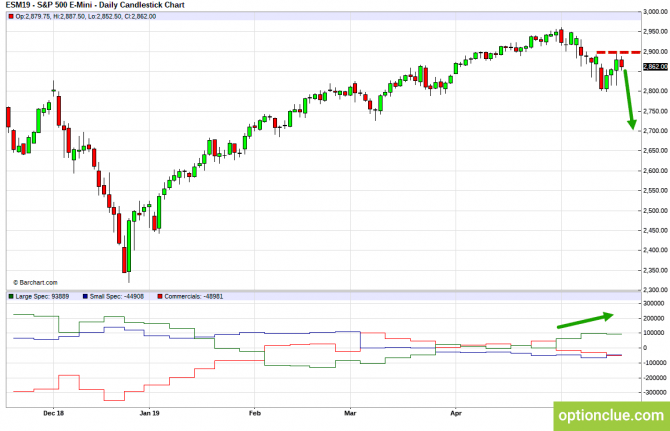Select the ESM19 S&P 500 E-Mini chart title
Image resolution: width=670 pixels, height=431 pixels.
95,5
